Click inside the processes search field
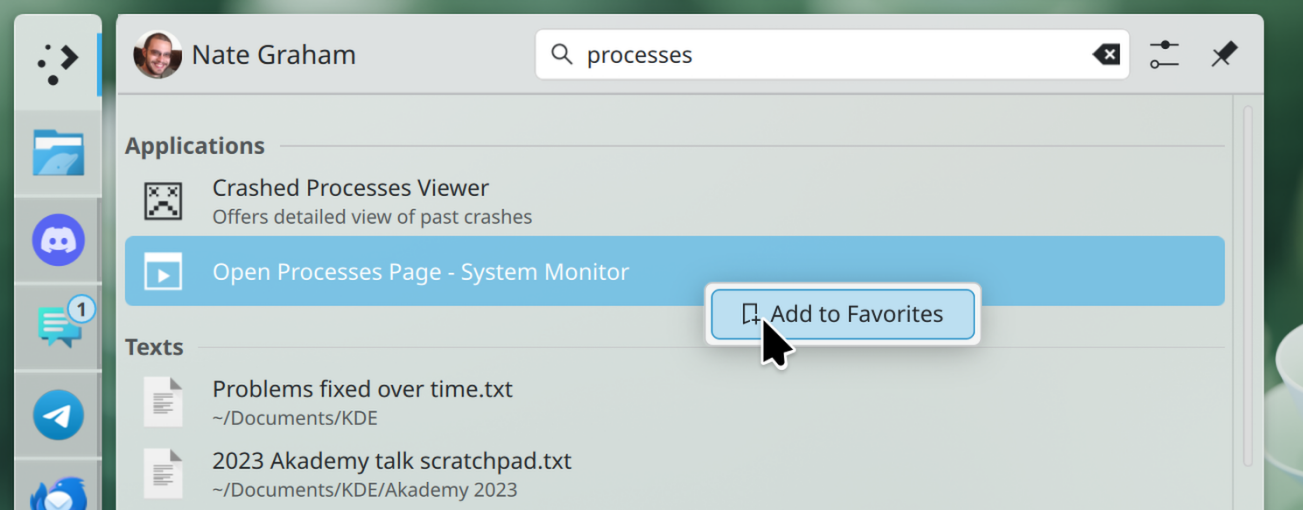 point(830,55)
